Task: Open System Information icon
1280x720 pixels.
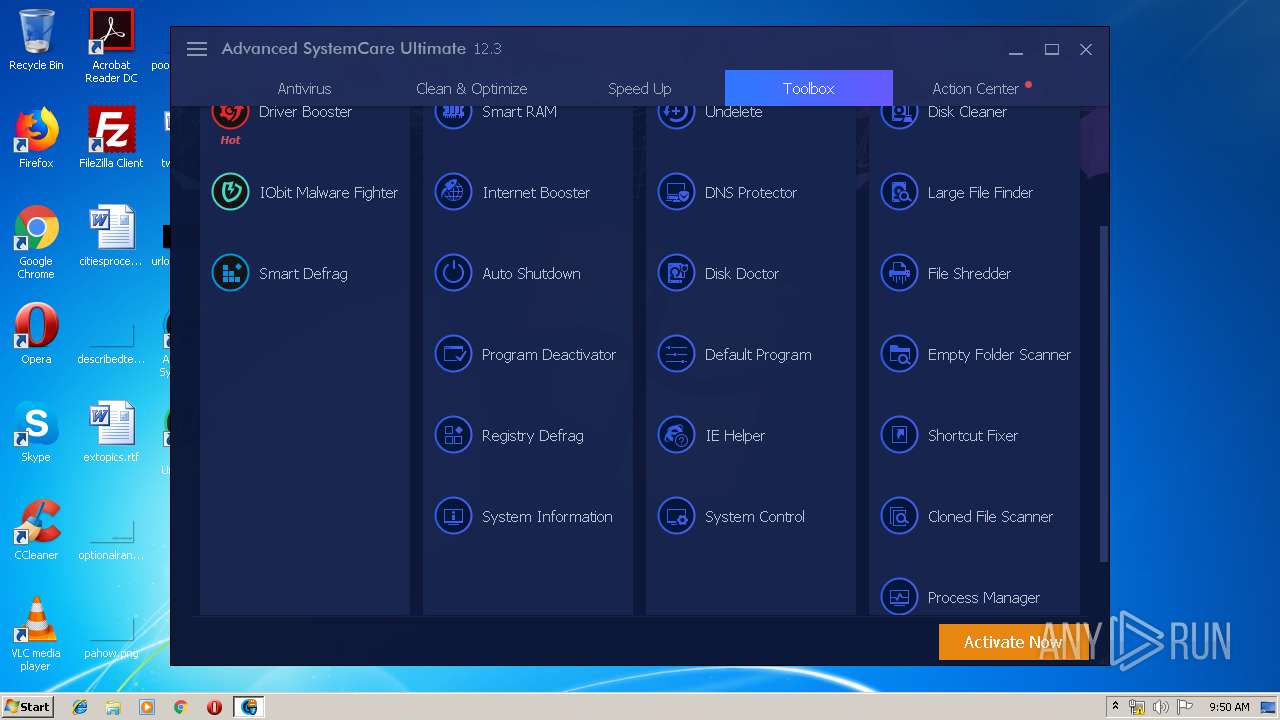Action: coord(453,516)
